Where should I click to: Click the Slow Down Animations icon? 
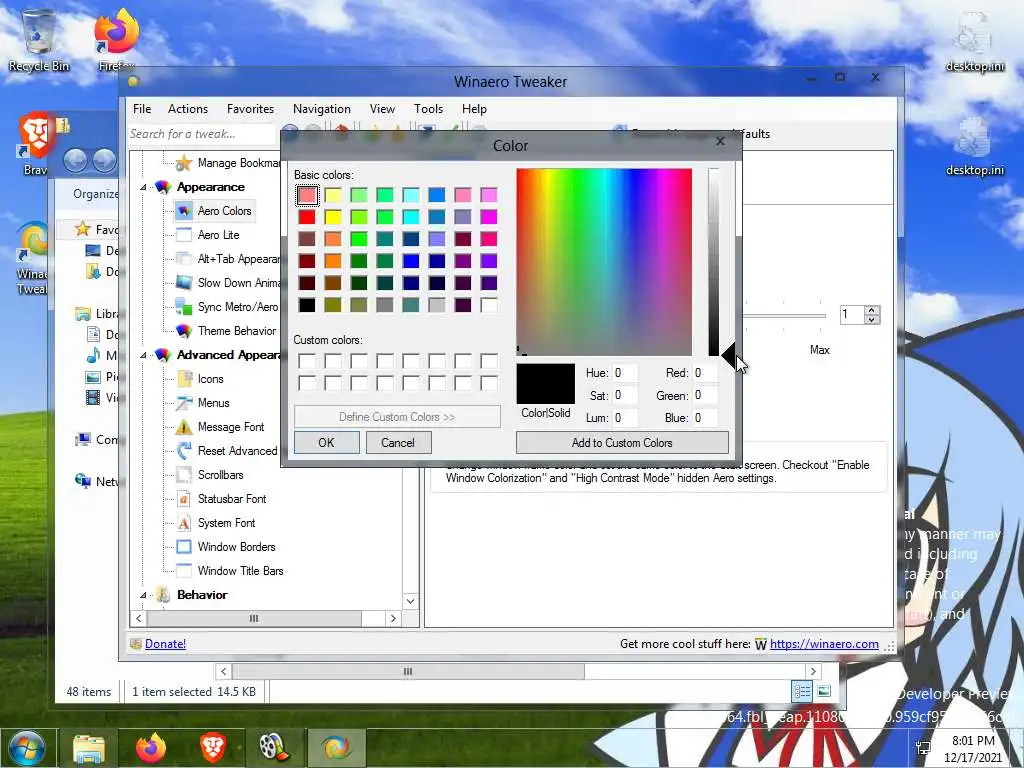coord(184,283)
